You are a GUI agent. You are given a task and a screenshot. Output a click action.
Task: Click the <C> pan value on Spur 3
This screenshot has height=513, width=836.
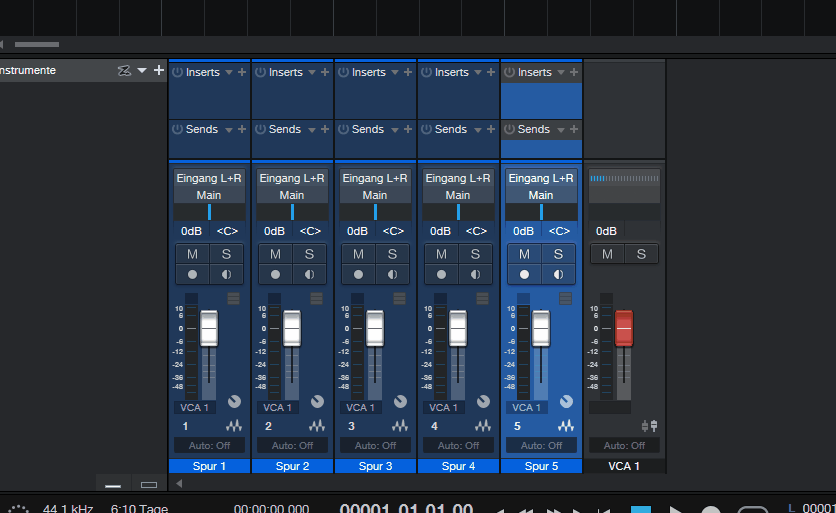coord(393,231)
